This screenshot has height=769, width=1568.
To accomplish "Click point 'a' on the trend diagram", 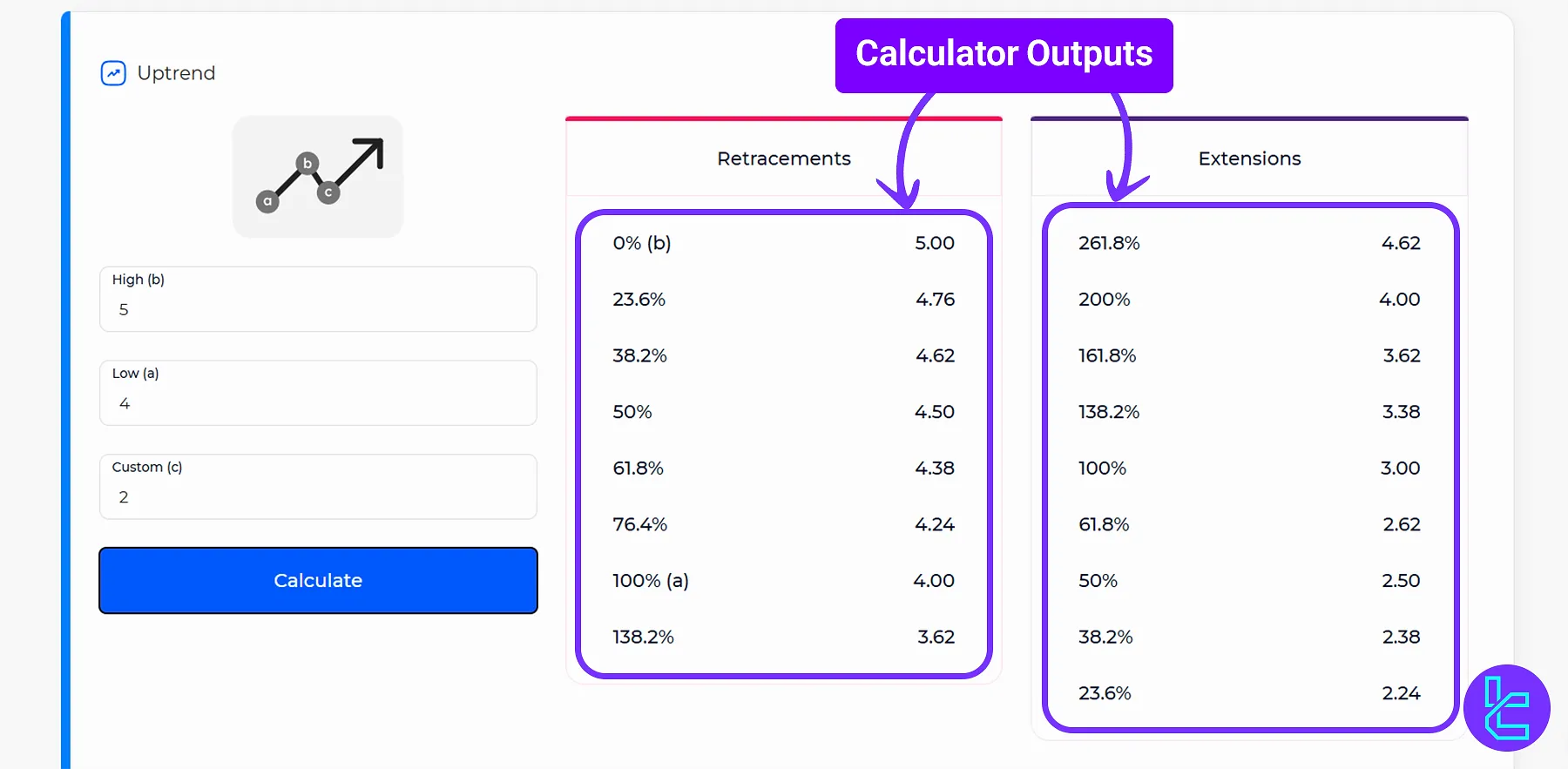I will tap(268, 199).
